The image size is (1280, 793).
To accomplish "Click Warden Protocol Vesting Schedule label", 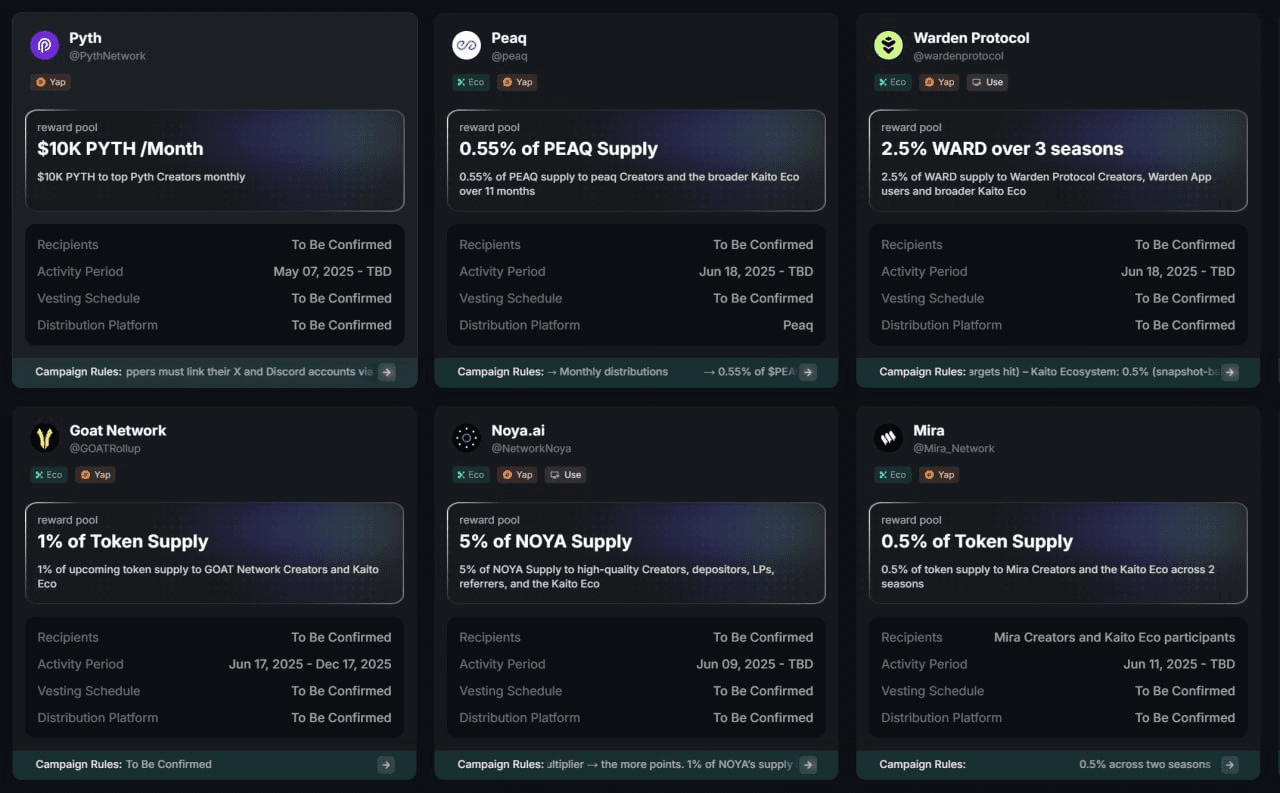I will (932, 299).
